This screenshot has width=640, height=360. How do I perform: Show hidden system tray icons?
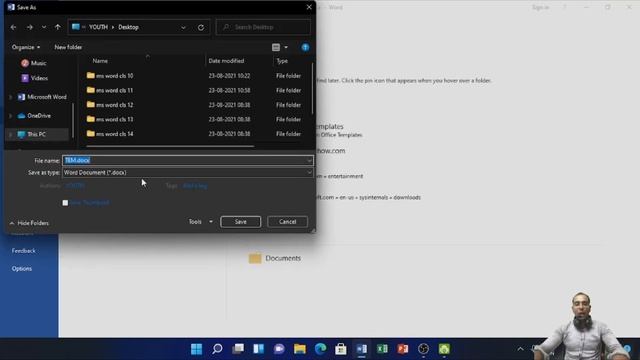(x=520, y=349)
